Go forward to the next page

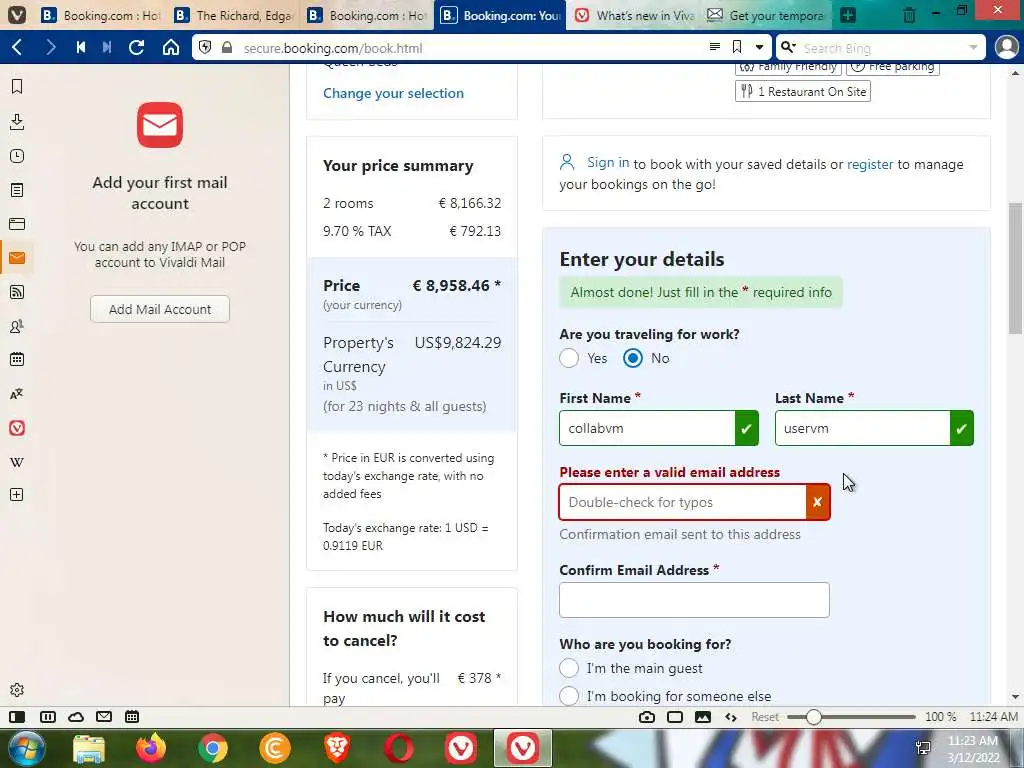50,48
